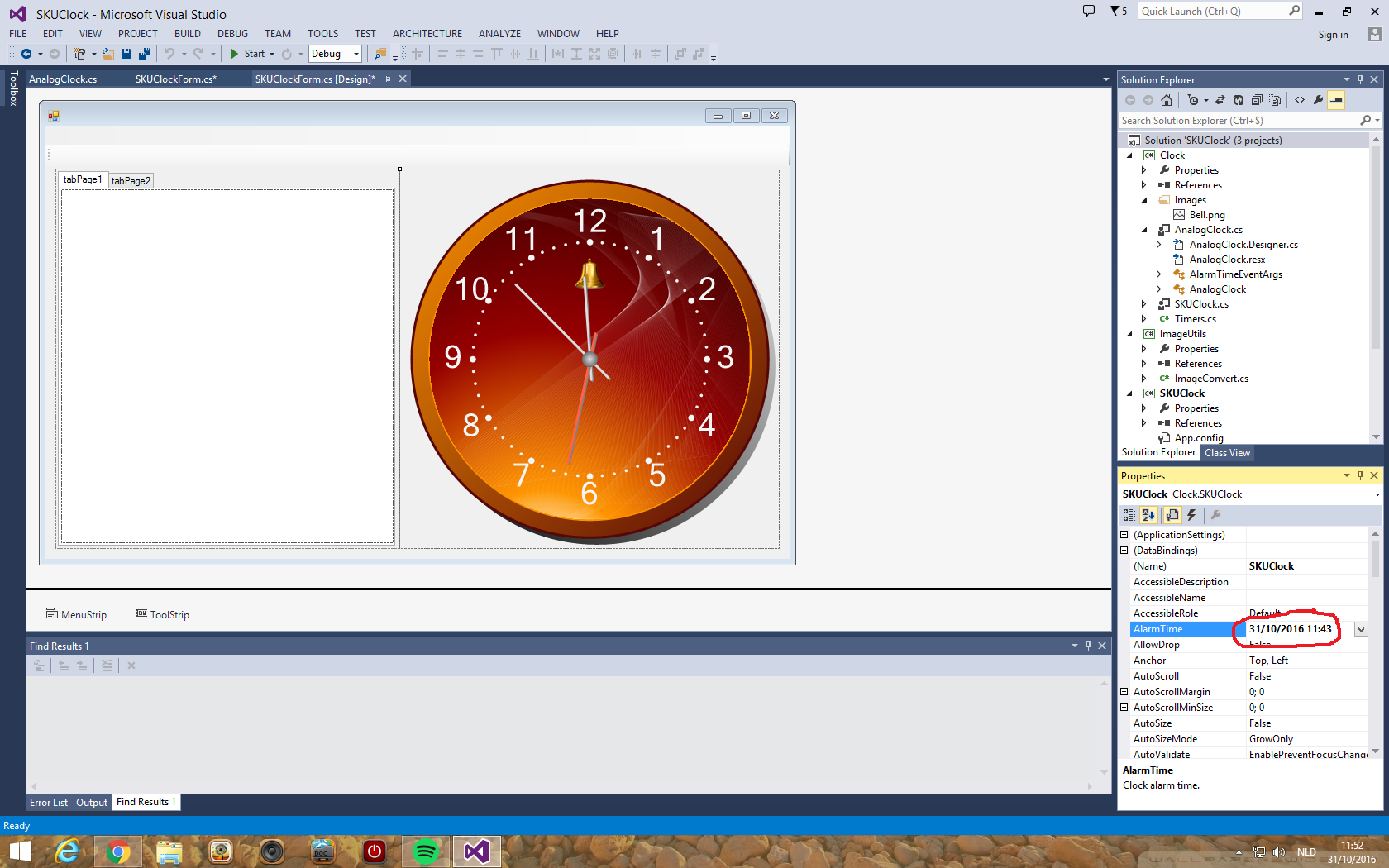Select the analog clock control on the form

tap(591, 360)
